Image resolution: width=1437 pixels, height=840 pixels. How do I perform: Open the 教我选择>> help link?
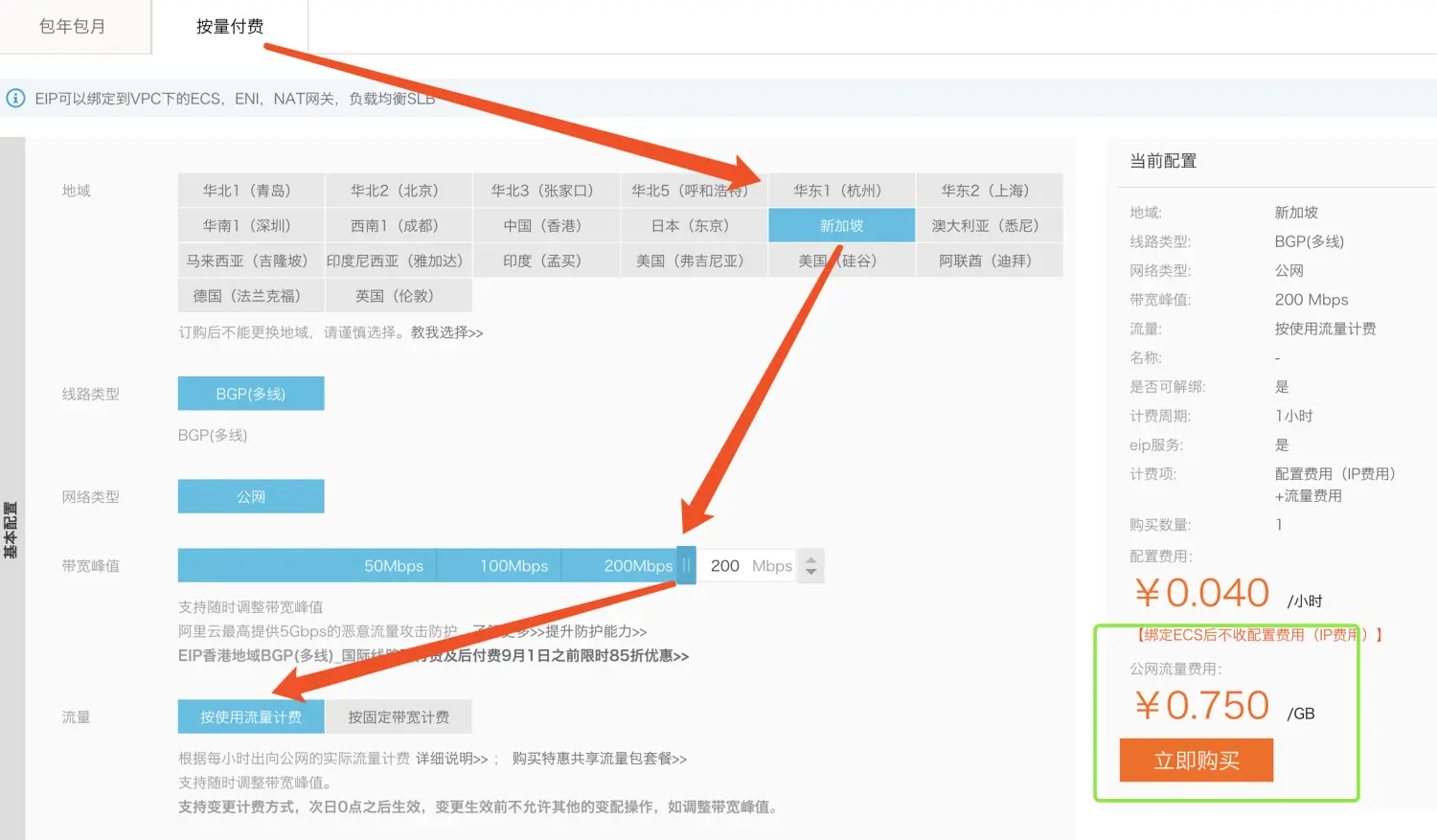446,332
